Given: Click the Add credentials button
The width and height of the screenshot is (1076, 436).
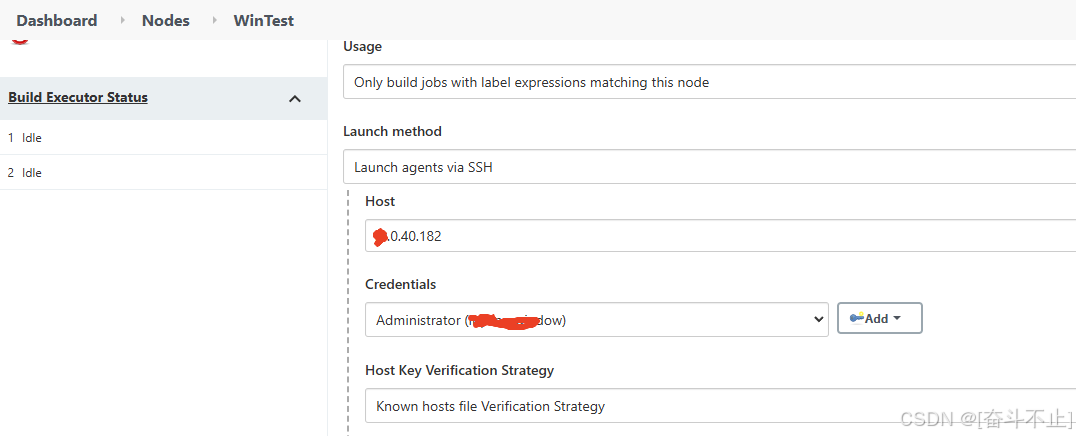Looking at the screenshot, I should pos(880,319).
